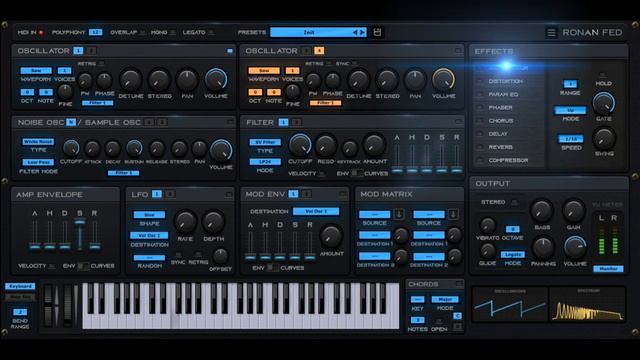Click the LFO Rate knob
640x360 pixels.
point(185,222)
